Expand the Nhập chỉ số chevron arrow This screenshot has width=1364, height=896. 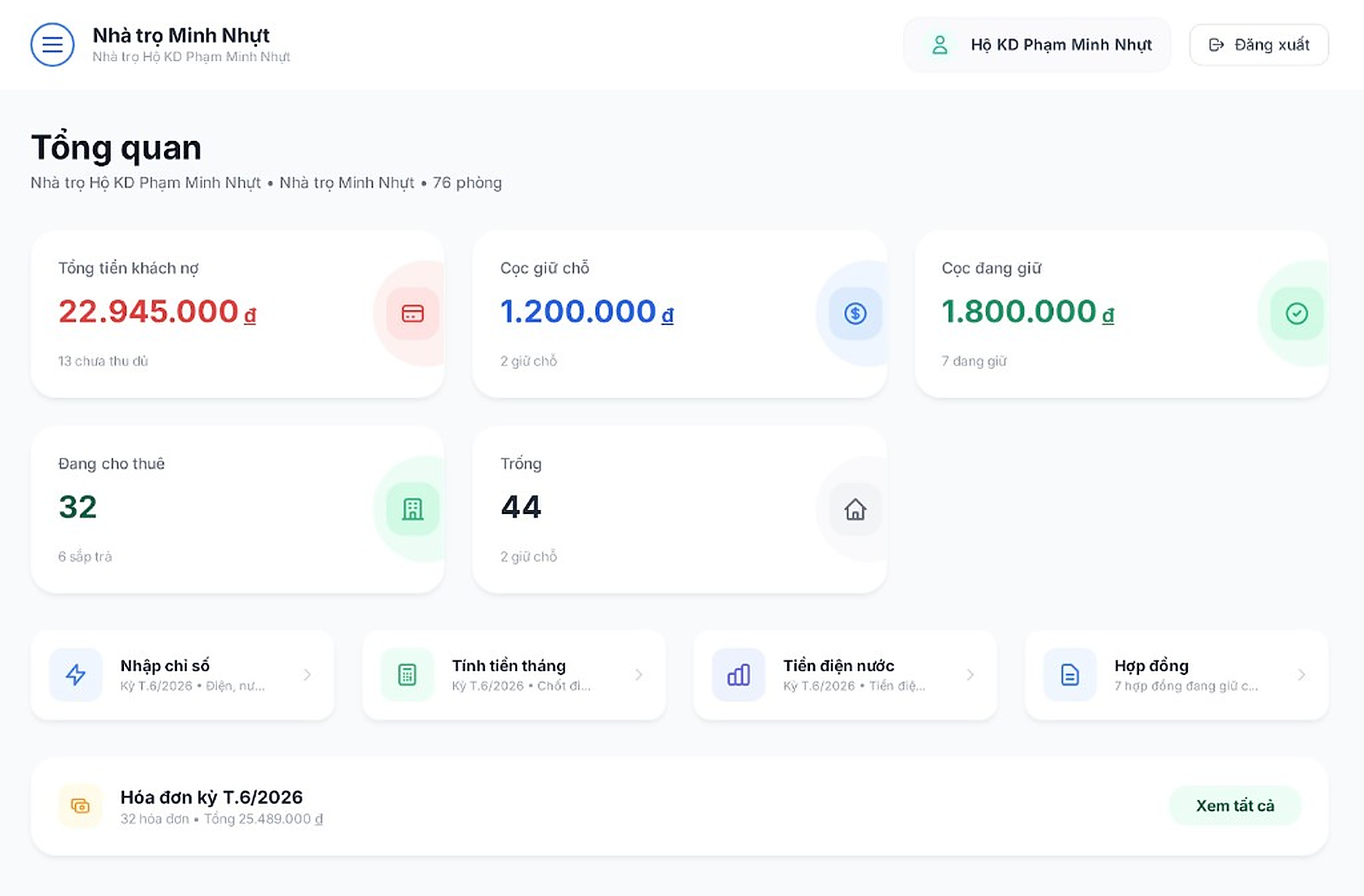pyautogui.click(x=307, y=674)
